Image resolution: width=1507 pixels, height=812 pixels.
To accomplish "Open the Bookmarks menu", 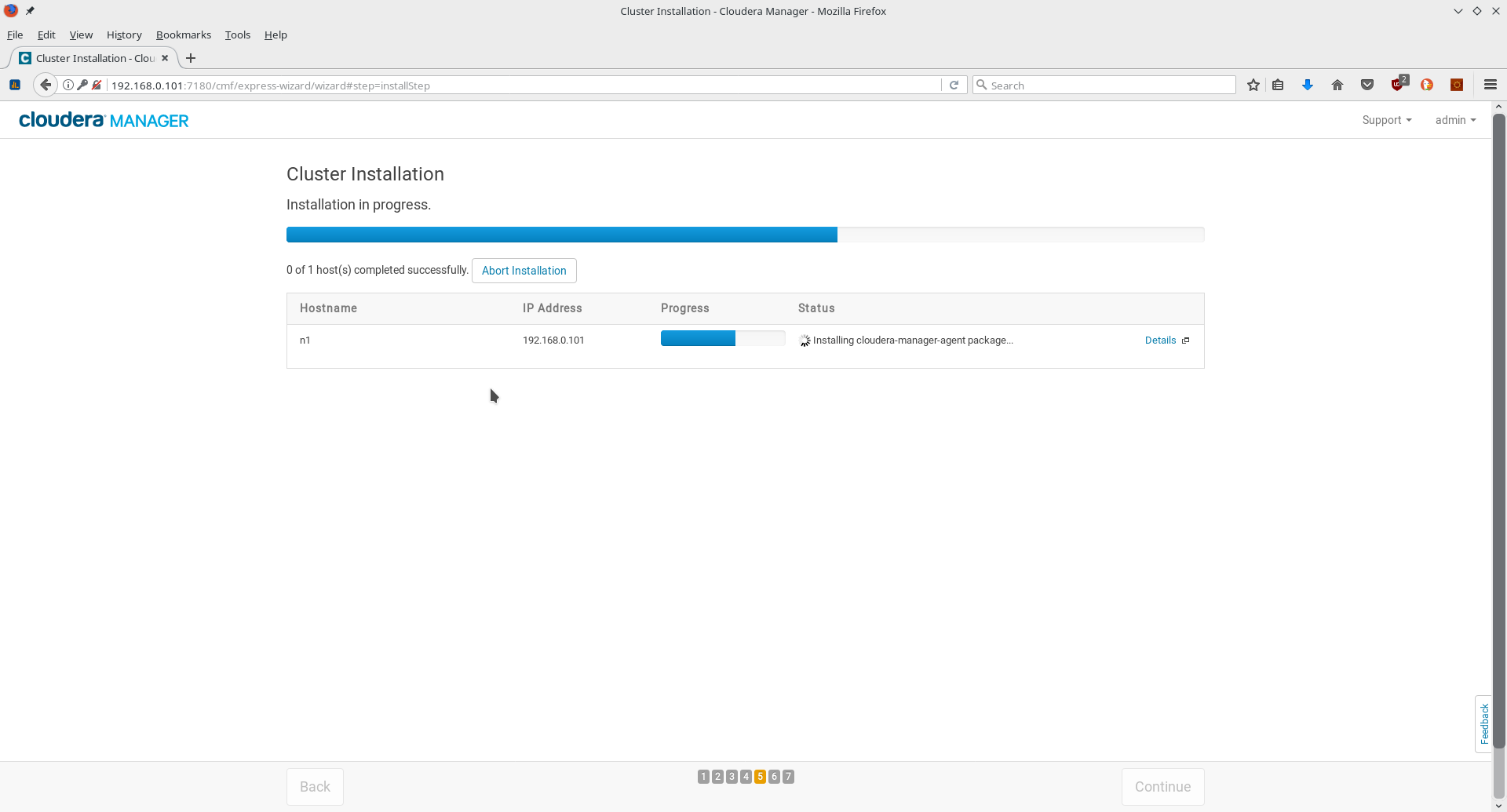I will pos(184,35).
